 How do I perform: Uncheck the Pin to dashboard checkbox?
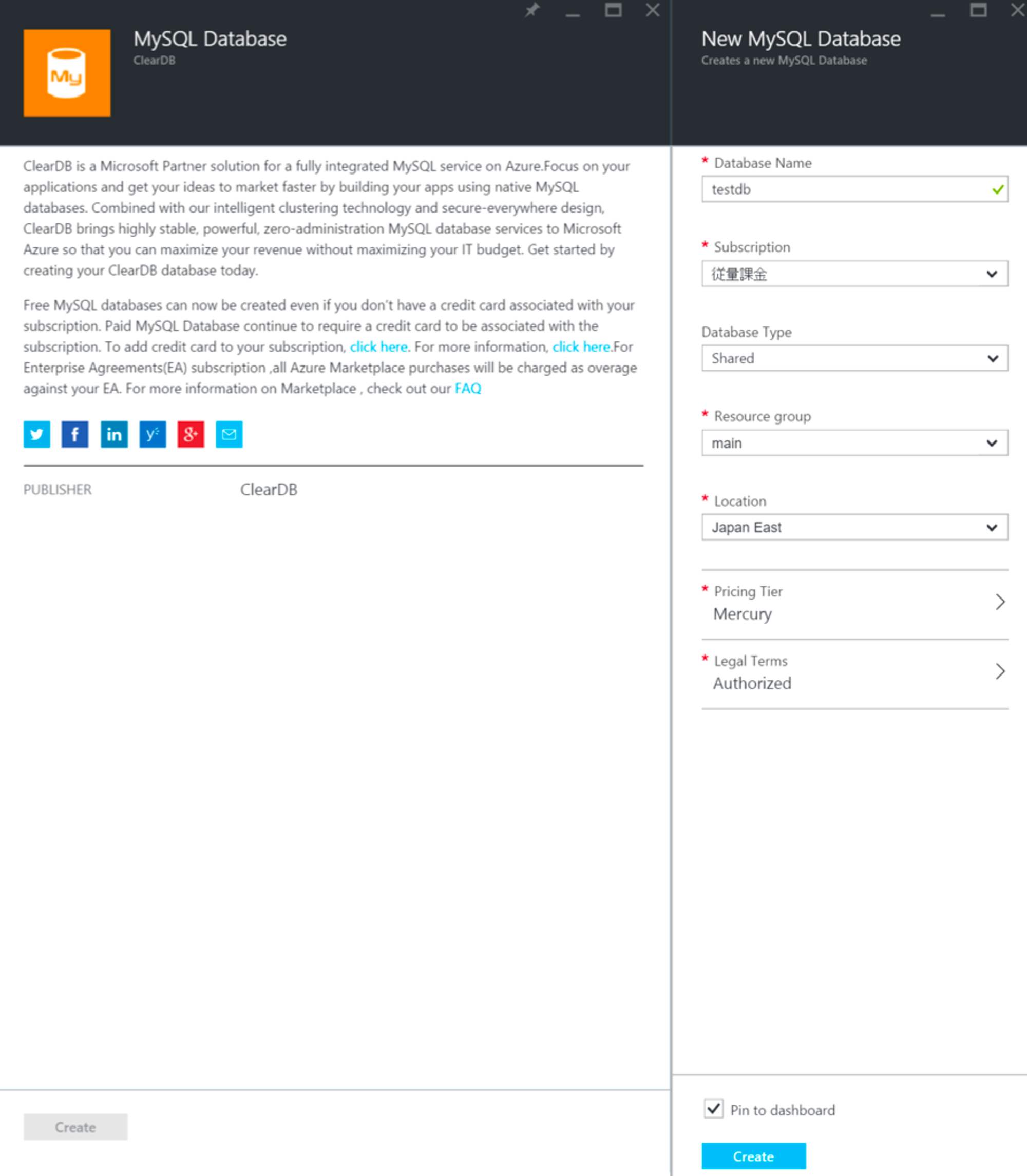click(714, 1109)
